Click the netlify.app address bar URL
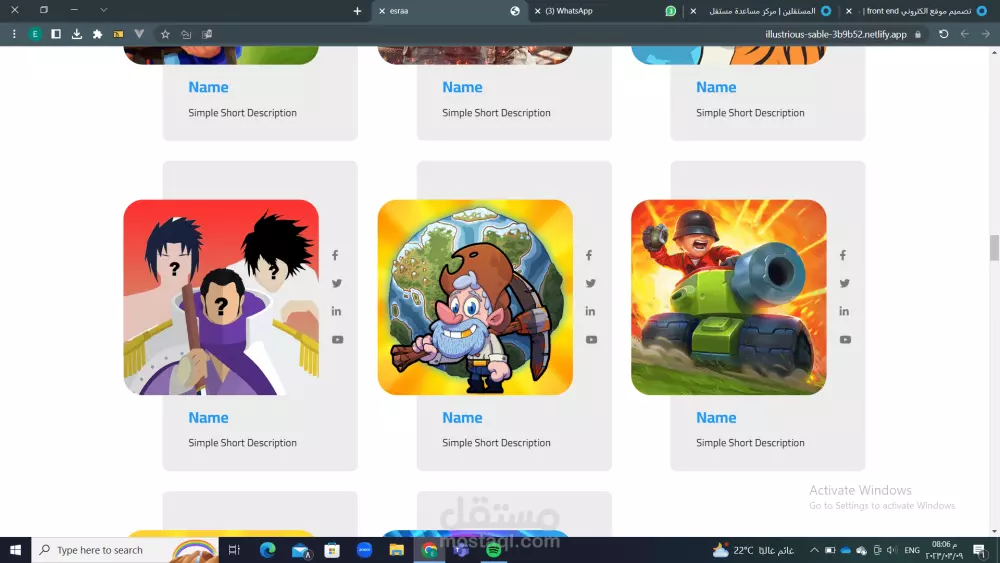 click(x=835, y=34)
